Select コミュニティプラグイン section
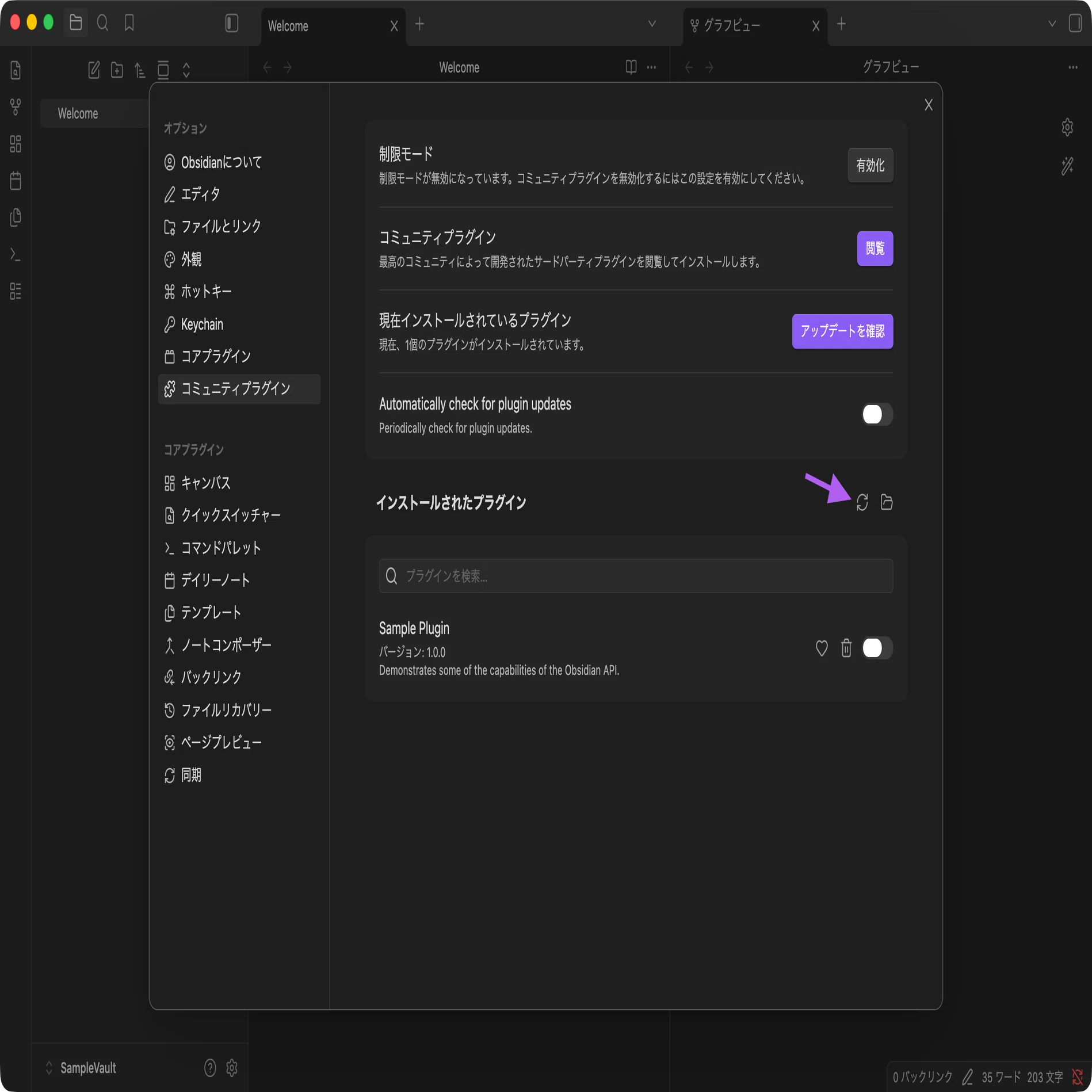This screenshot has height=1092, width=1092. coord(239,389)
